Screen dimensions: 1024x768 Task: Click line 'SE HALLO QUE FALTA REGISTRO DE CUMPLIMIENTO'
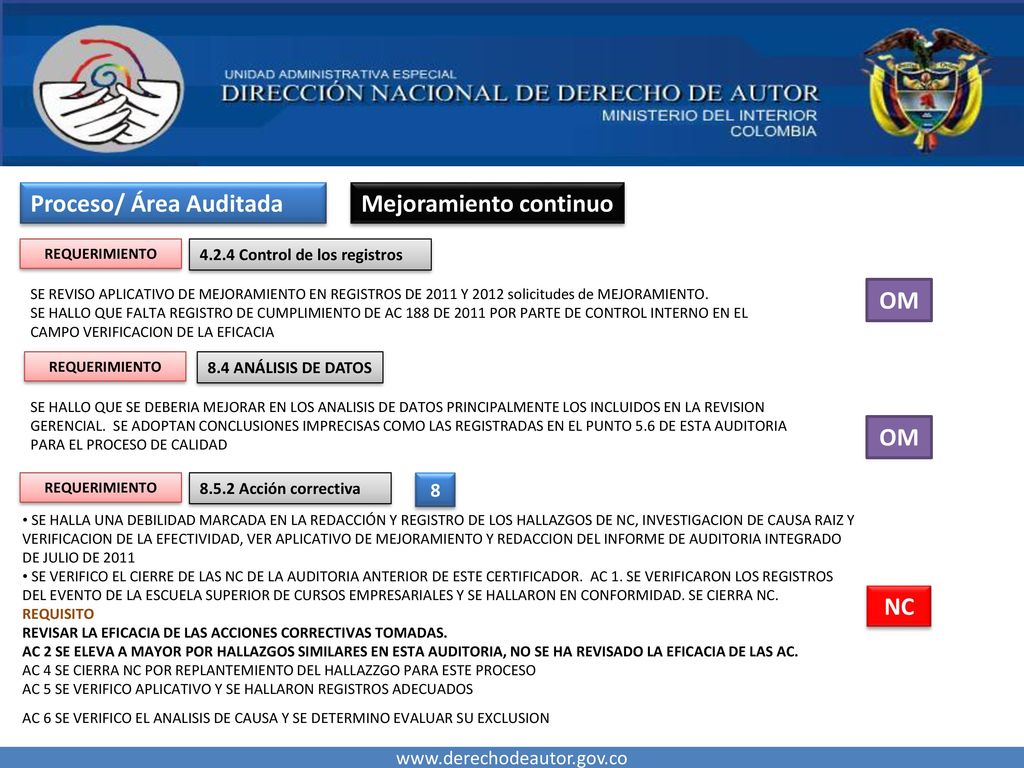(389, 313)
